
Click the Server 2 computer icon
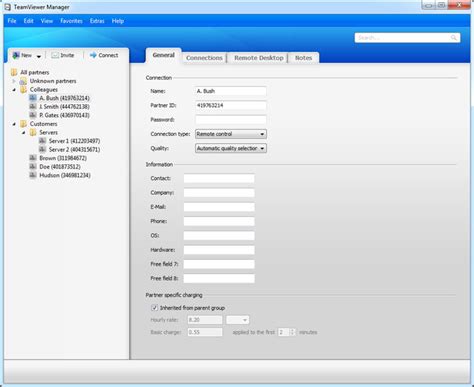[42, 149]
